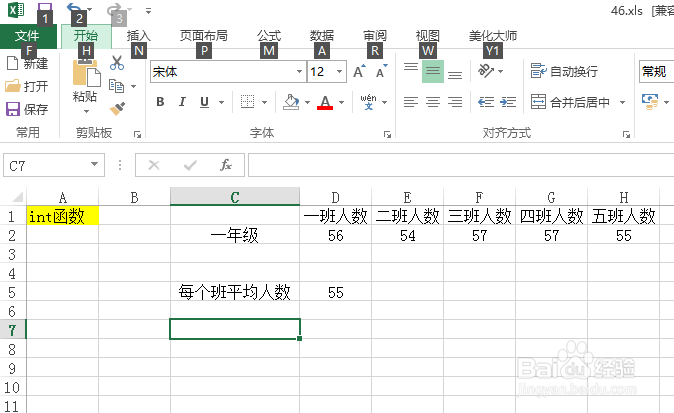Apply the red Font Color
Image resolution: width=674 pixels, height=413 pixels.
325,102
